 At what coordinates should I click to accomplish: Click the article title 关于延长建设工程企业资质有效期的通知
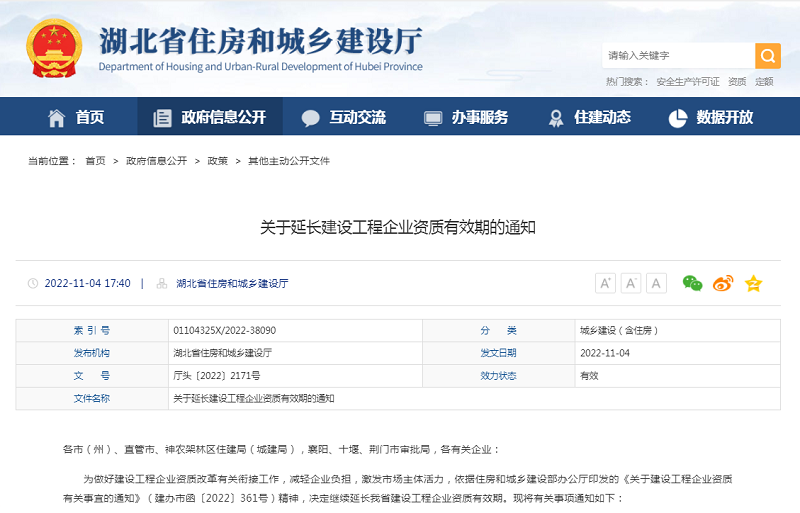point(398,227)
